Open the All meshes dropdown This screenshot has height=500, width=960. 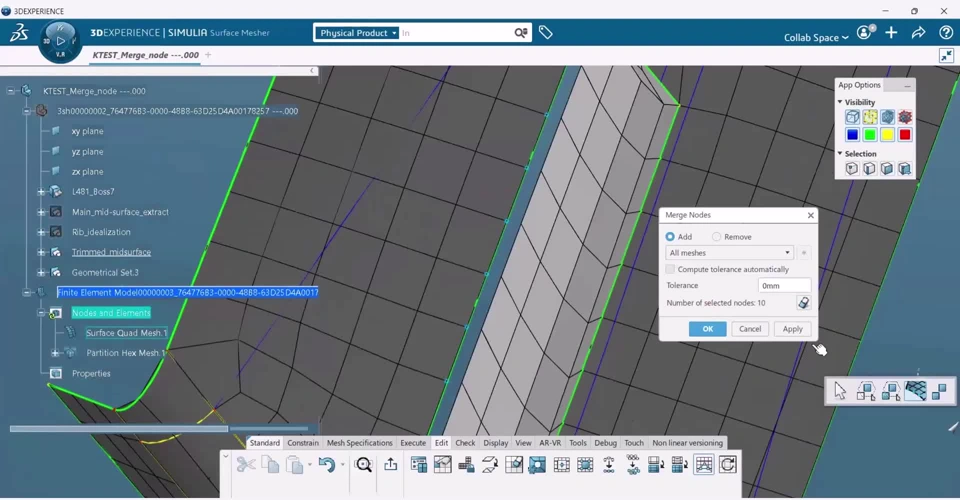coord(729,253)
